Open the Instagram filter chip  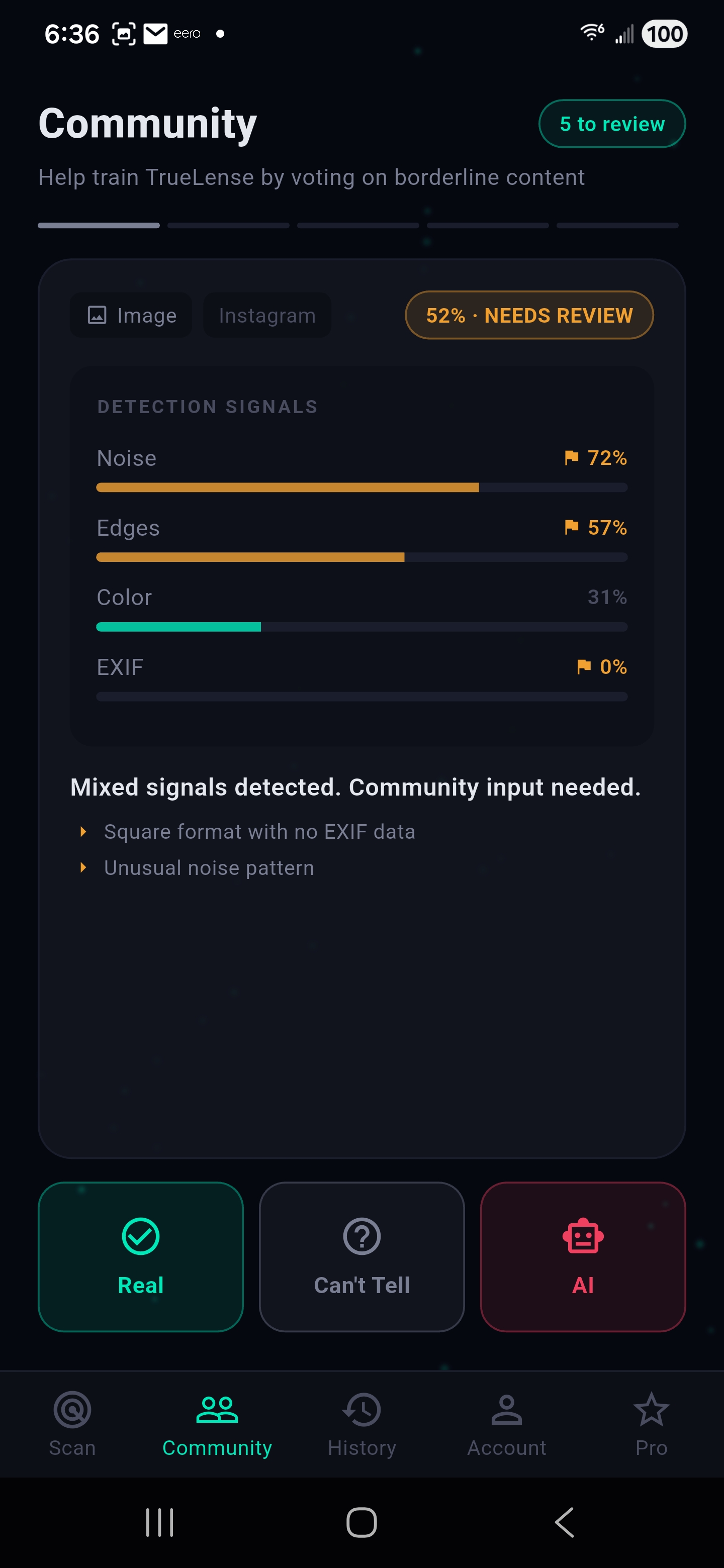coord(266,315)
